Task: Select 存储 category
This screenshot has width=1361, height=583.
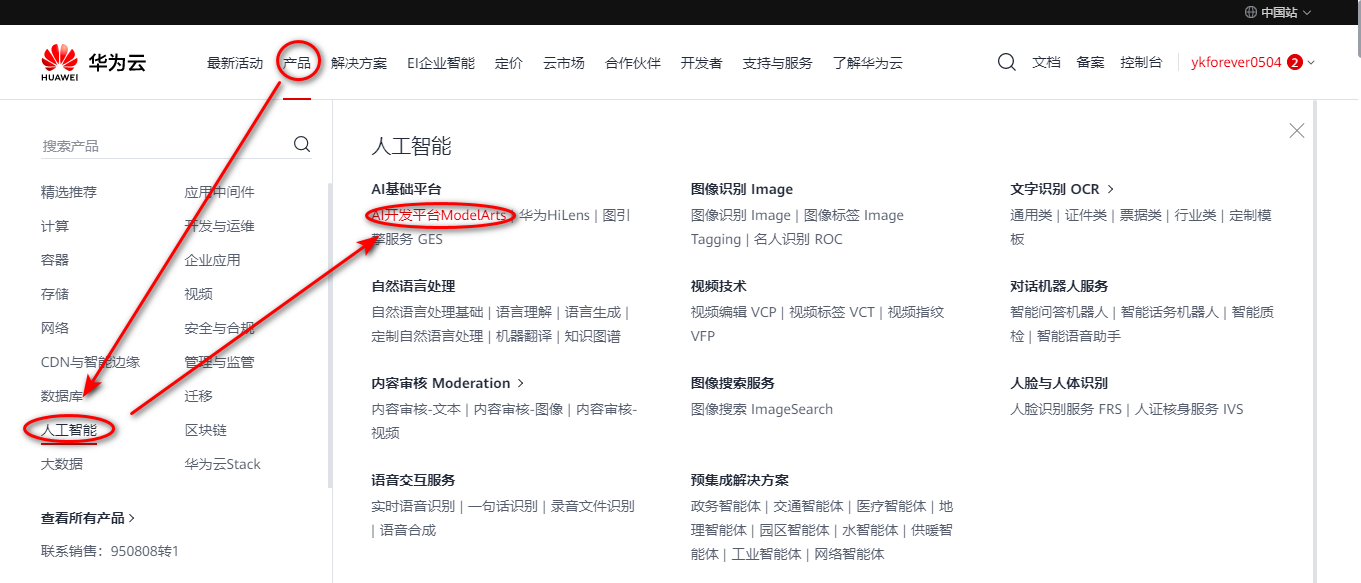Action: 55,294
